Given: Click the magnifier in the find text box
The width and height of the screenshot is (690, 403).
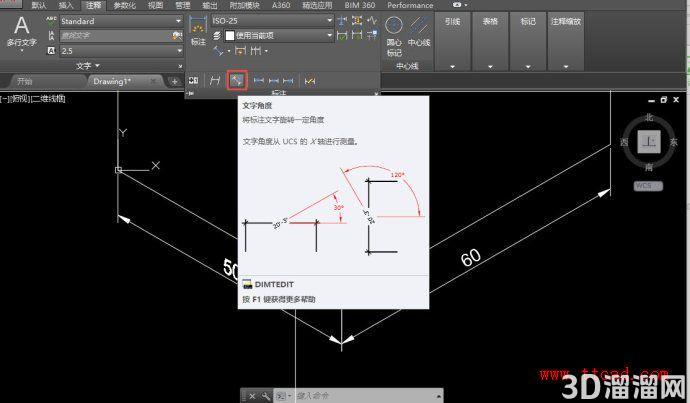Looking at the screenshot, I should 177,36.
